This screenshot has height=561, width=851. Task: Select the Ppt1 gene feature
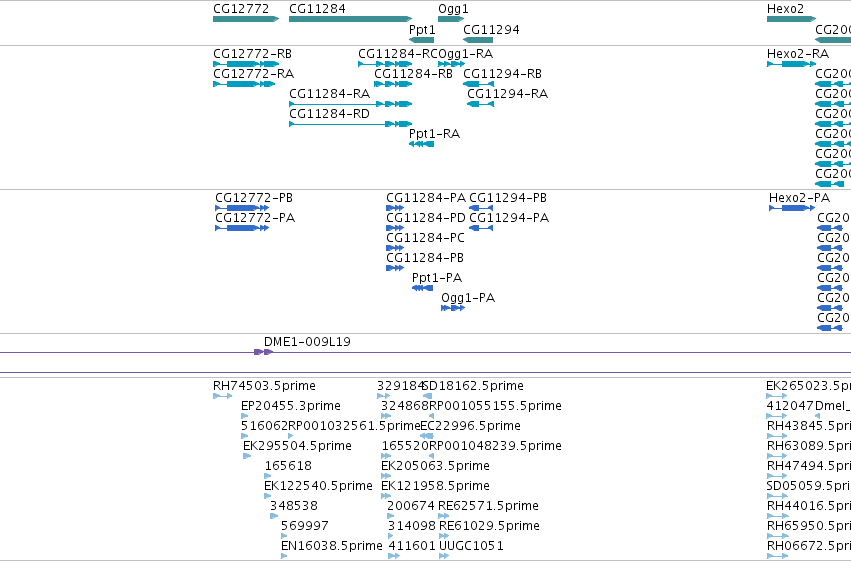pyautogui.click(x=422, y=40)
